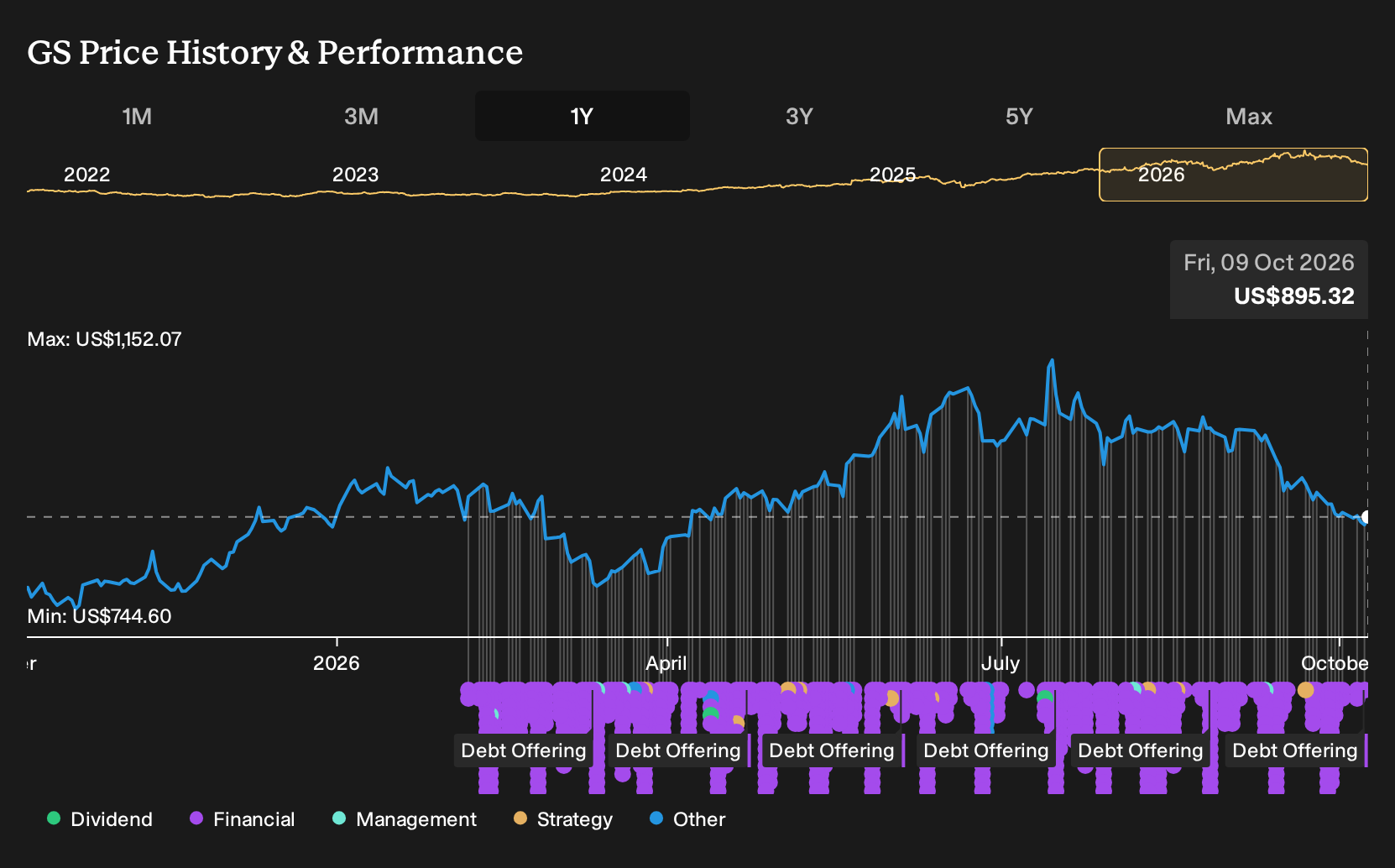Switch chart to 3Y range
The image size is (1395, 868).
point(799,116)
